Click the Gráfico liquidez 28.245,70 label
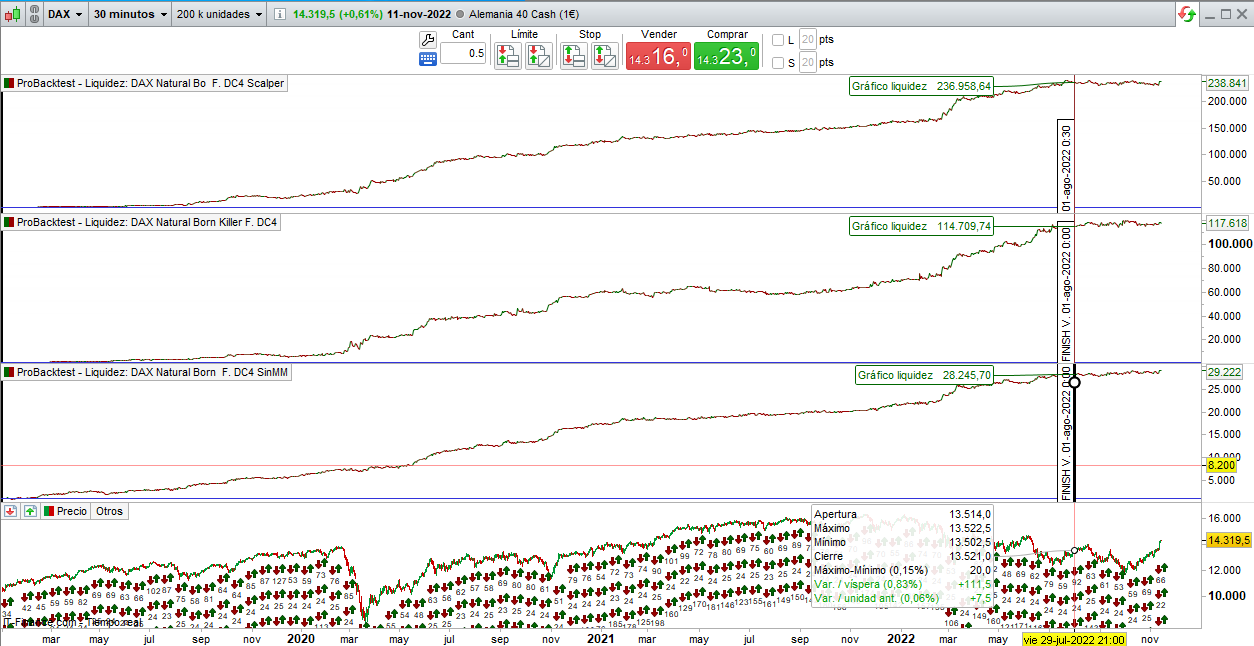Screen dimensions: 1254x646 (x=924, y=376)
